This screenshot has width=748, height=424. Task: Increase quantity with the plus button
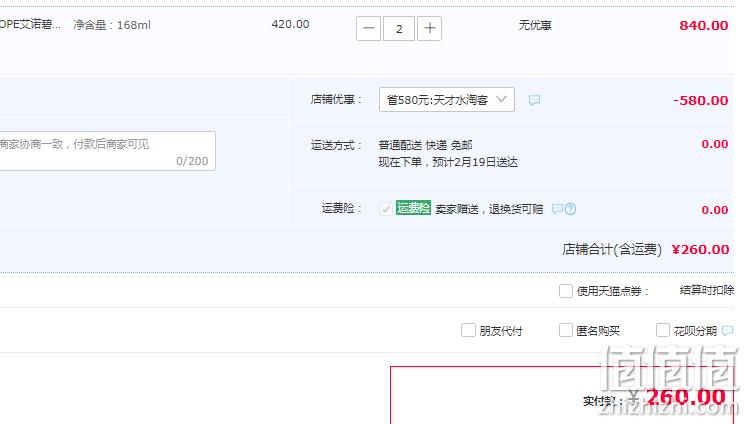click(x=429, y=29)
